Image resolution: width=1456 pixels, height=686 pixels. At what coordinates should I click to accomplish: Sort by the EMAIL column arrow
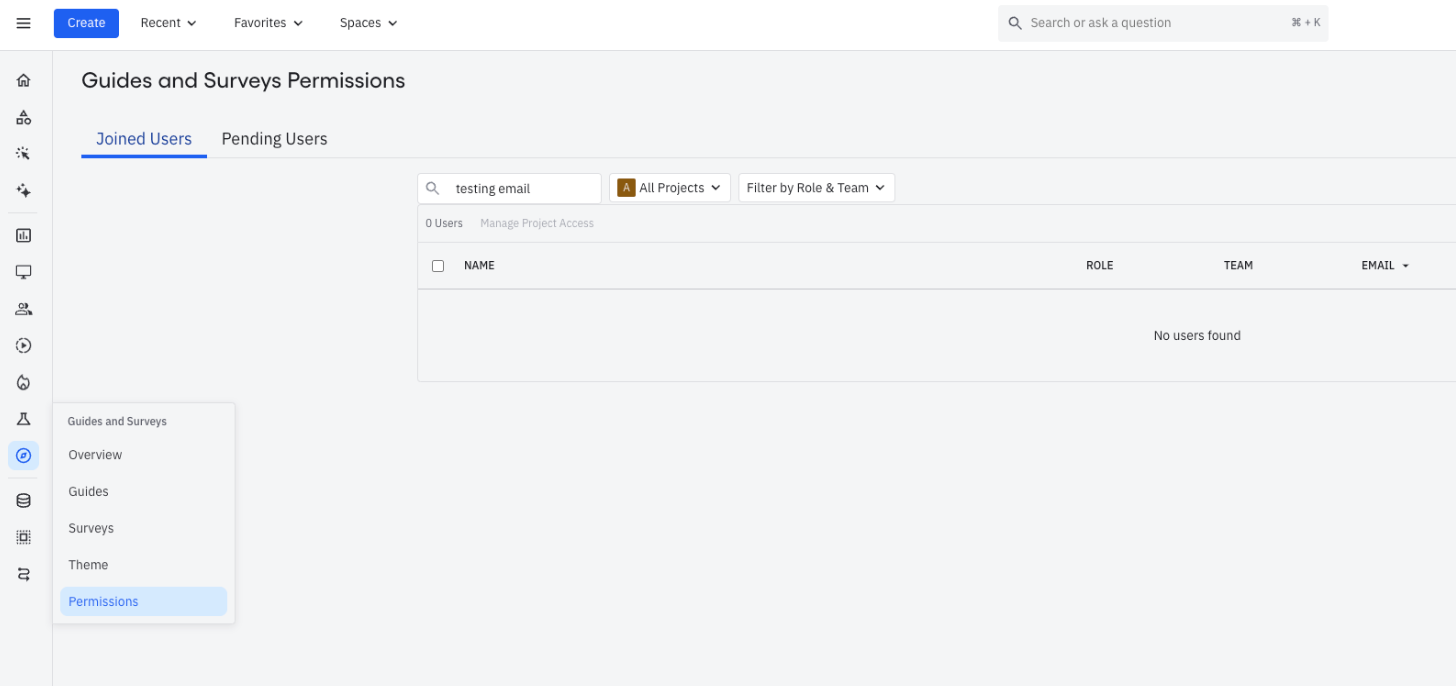pyautogui.click(x=1406, y=266)
